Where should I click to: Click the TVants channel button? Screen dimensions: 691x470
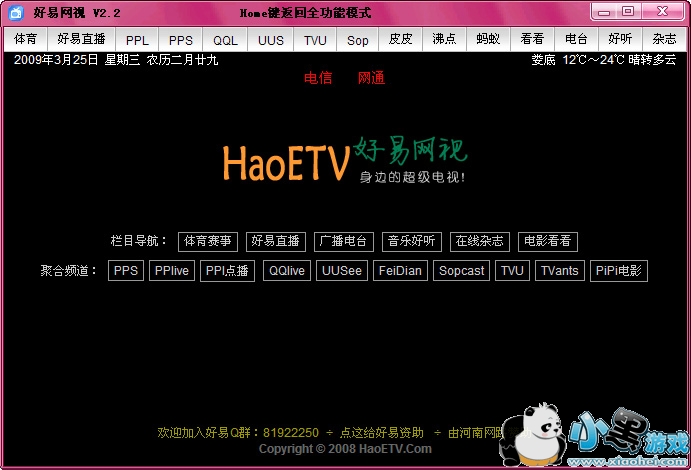pos(560,270)
